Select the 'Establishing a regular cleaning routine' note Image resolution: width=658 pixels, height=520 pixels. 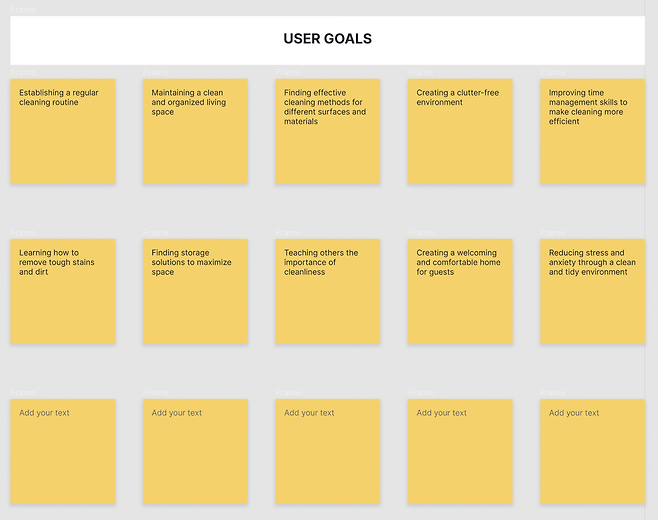[x=63, y=131]
